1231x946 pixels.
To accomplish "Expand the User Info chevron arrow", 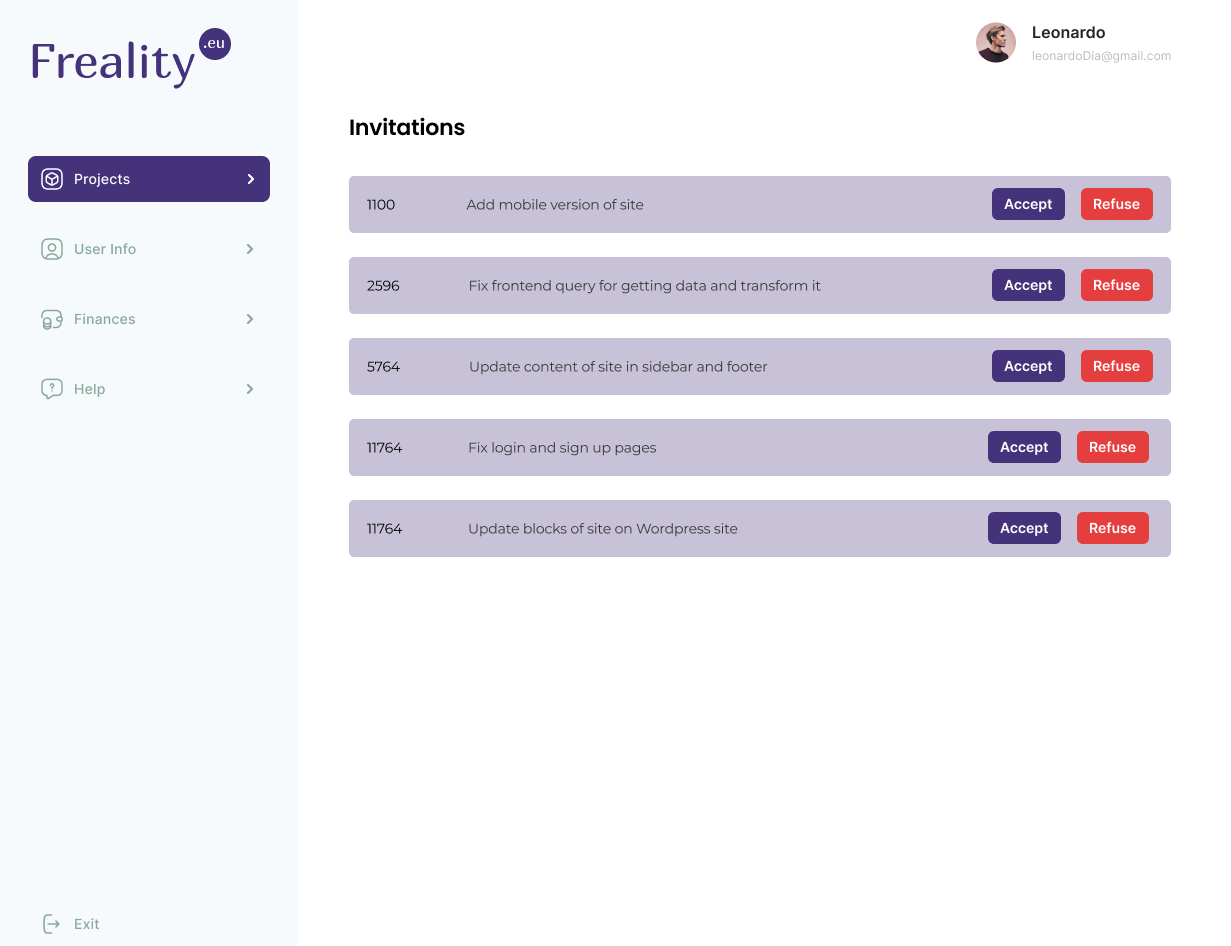I will 250,249.
